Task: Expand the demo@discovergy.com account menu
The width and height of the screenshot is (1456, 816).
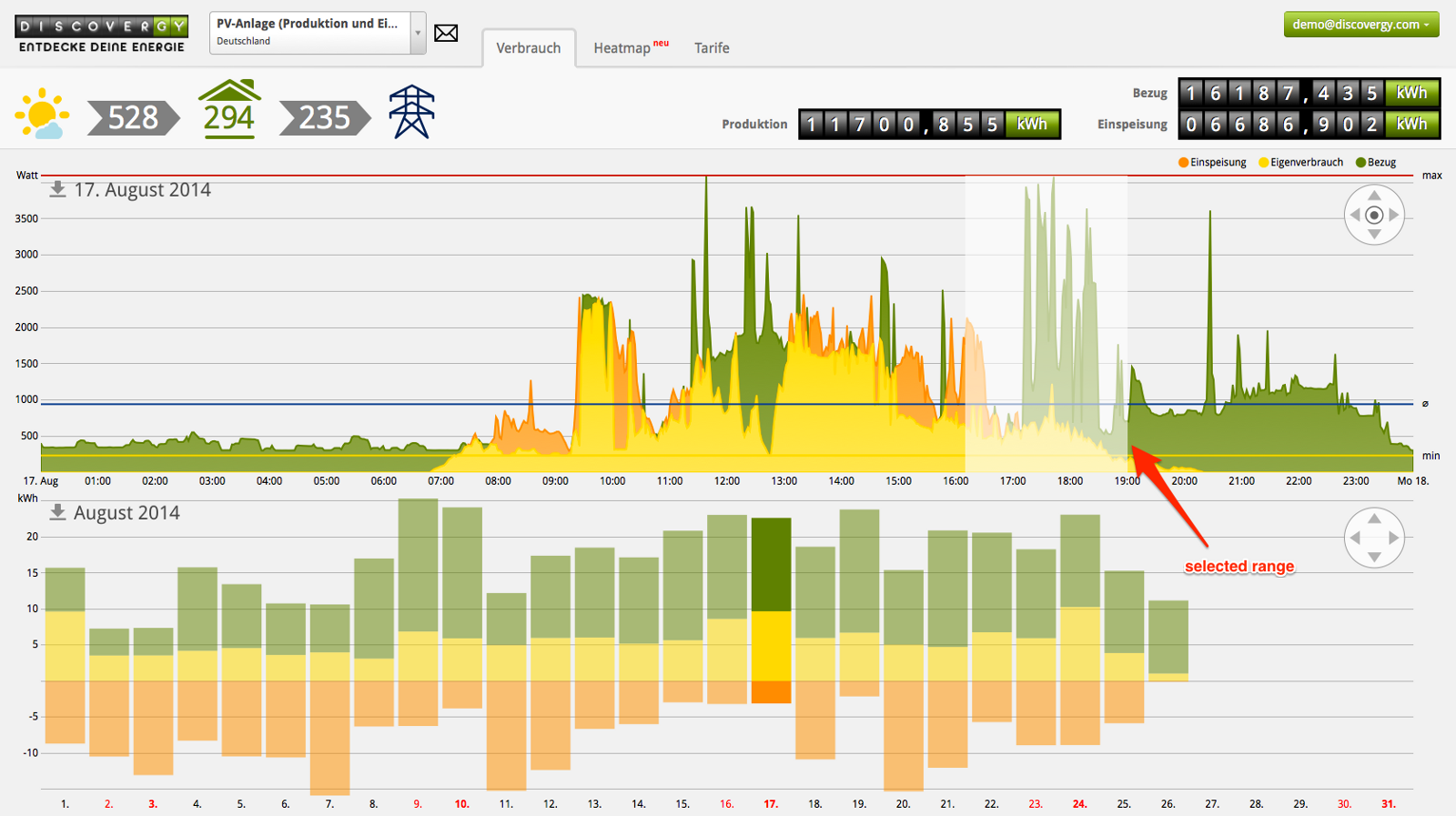Action: pos(1360,25)
